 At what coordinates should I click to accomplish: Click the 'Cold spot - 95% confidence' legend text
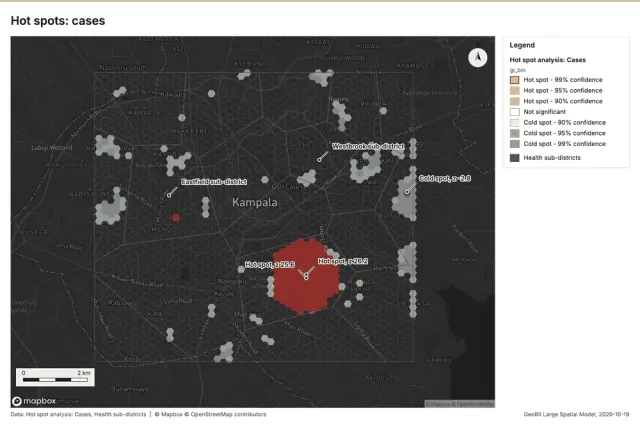pyautogui.click(x=564, y=133)
